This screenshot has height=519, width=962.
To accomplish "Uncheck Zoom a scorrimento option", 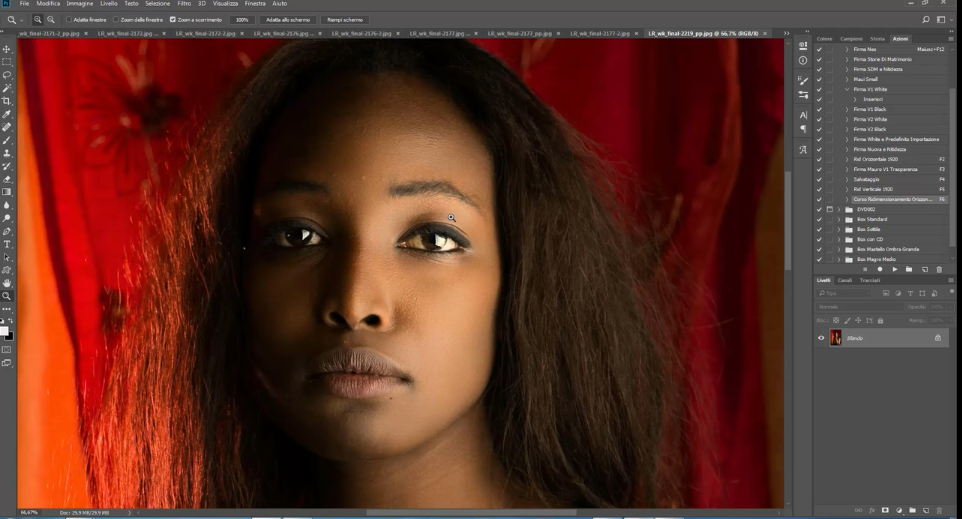I will click(x=173, y=19).
